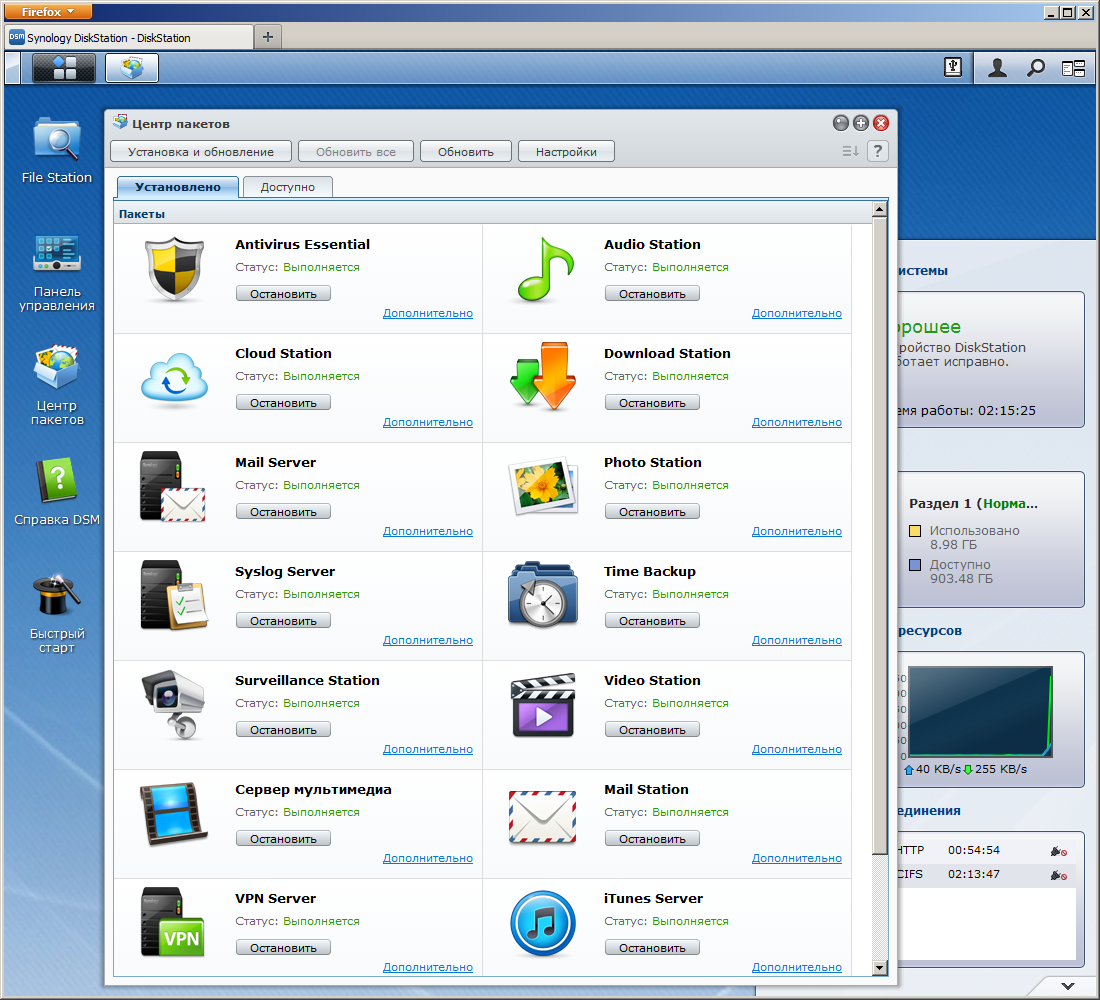Switch to the Доступно tab

click(288, 187)
